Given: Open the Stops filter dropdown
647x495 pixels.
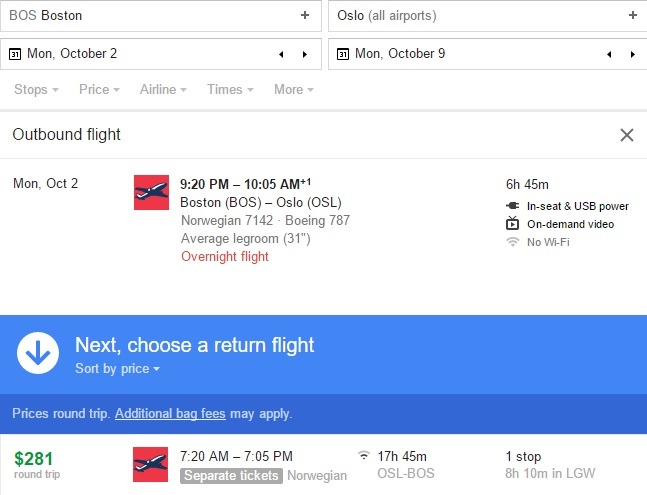Looking at the screenshot, I should (36, 90).
